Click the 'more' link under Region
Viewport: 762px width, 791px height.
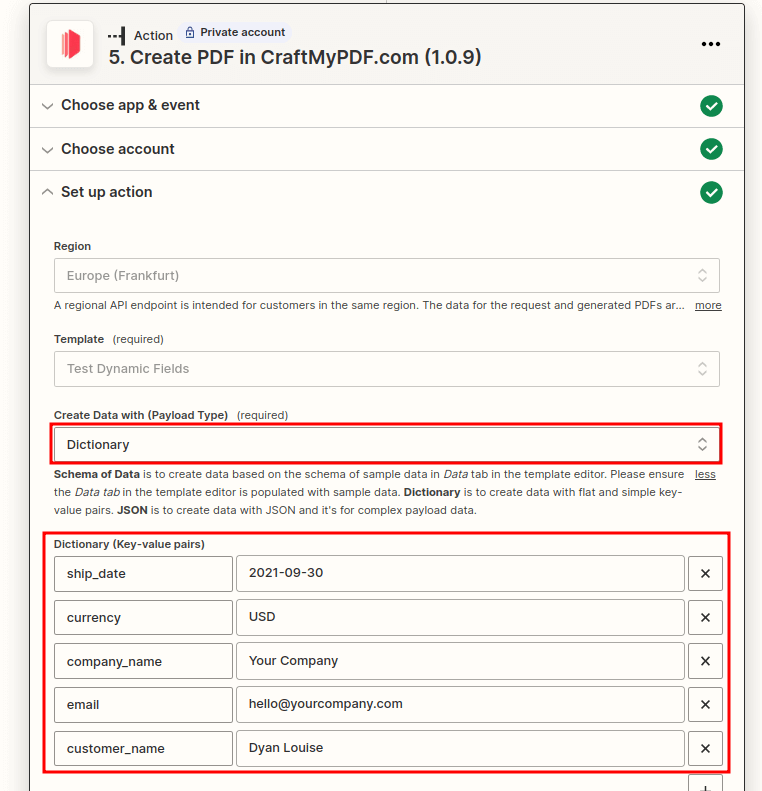click(x=708, y=306)
